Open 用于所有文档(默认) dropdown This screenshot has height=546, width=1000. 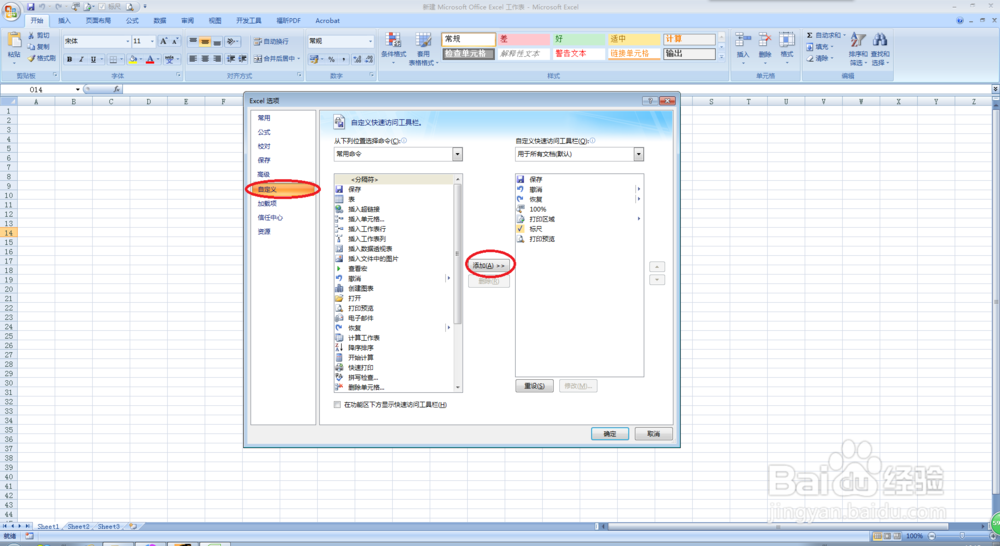638,154
